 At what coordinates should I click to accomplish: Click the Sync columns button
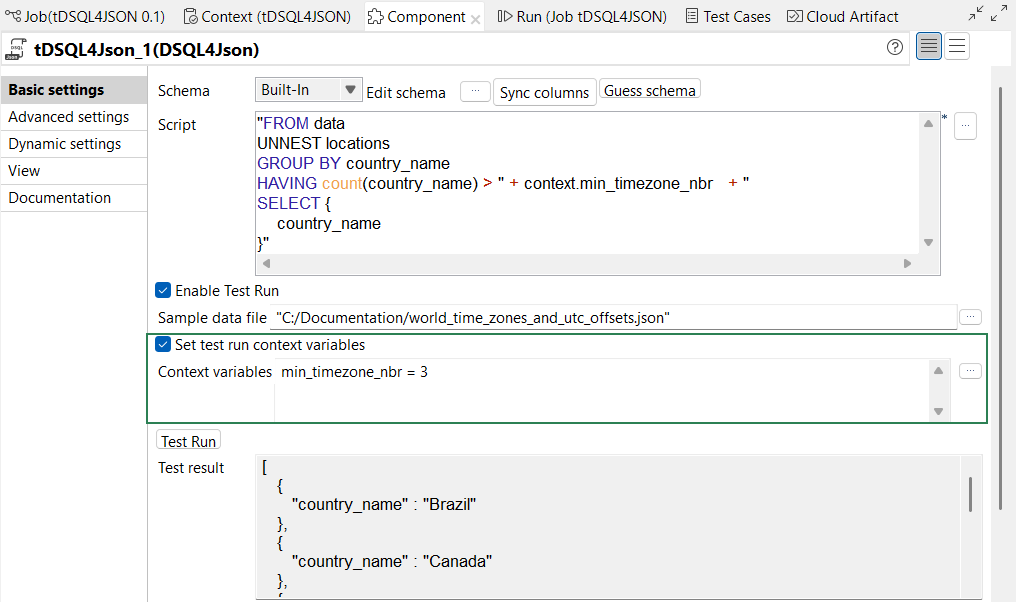point(544,91)
